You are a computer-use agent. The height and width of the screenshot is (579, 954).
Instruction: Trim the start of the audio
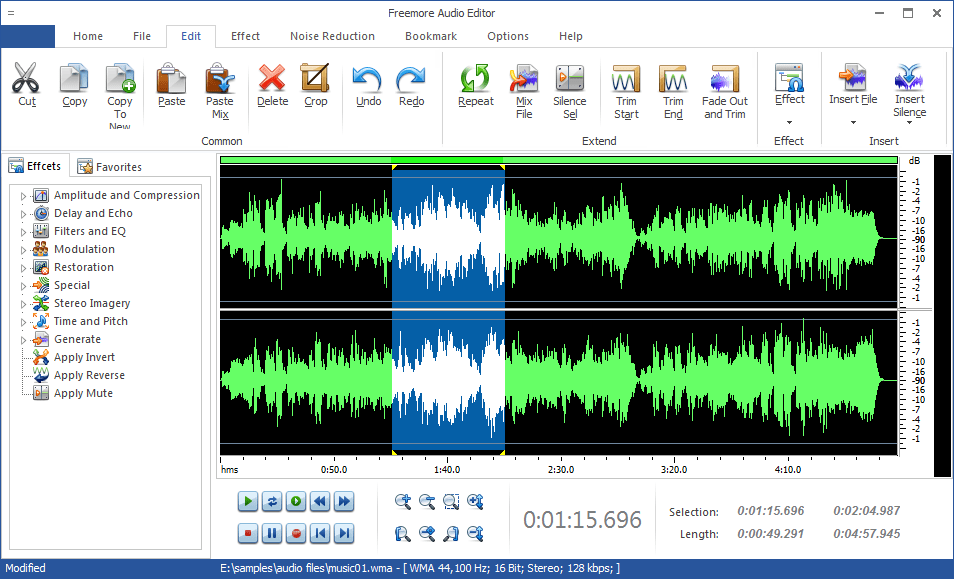(625, 90)
